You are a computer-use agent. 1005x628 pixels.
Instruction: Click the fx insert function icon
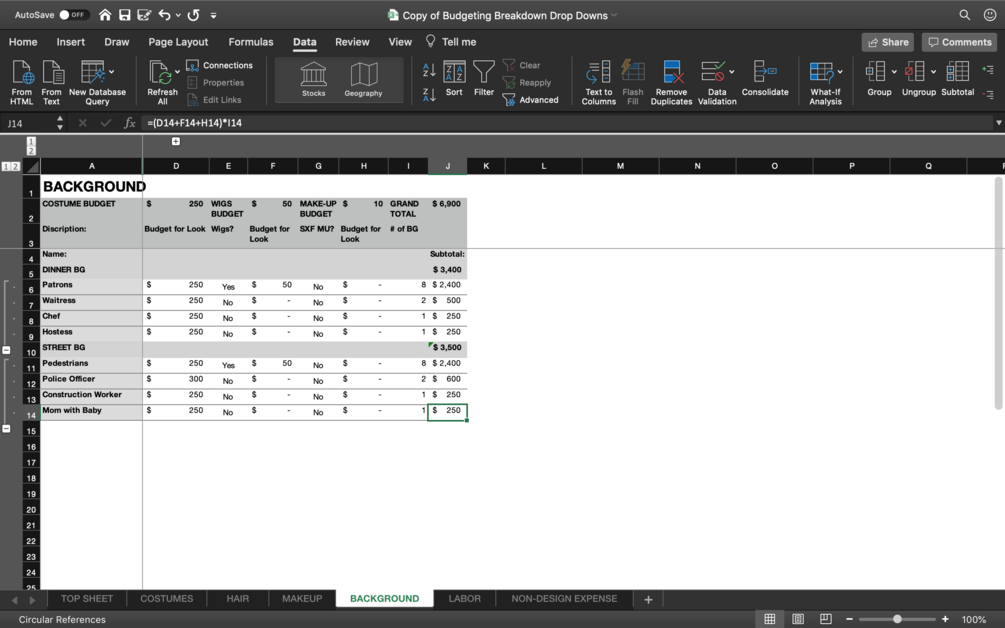pos(129,123)
